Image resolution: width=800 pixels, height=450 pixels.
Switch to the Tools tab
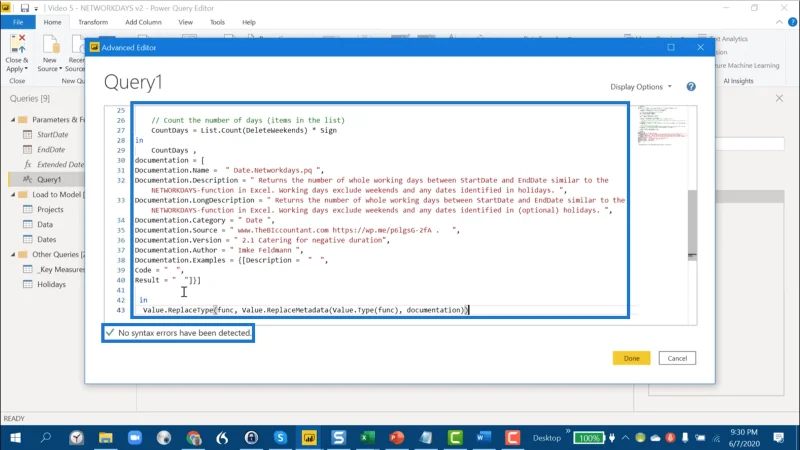tap(217, 22)
